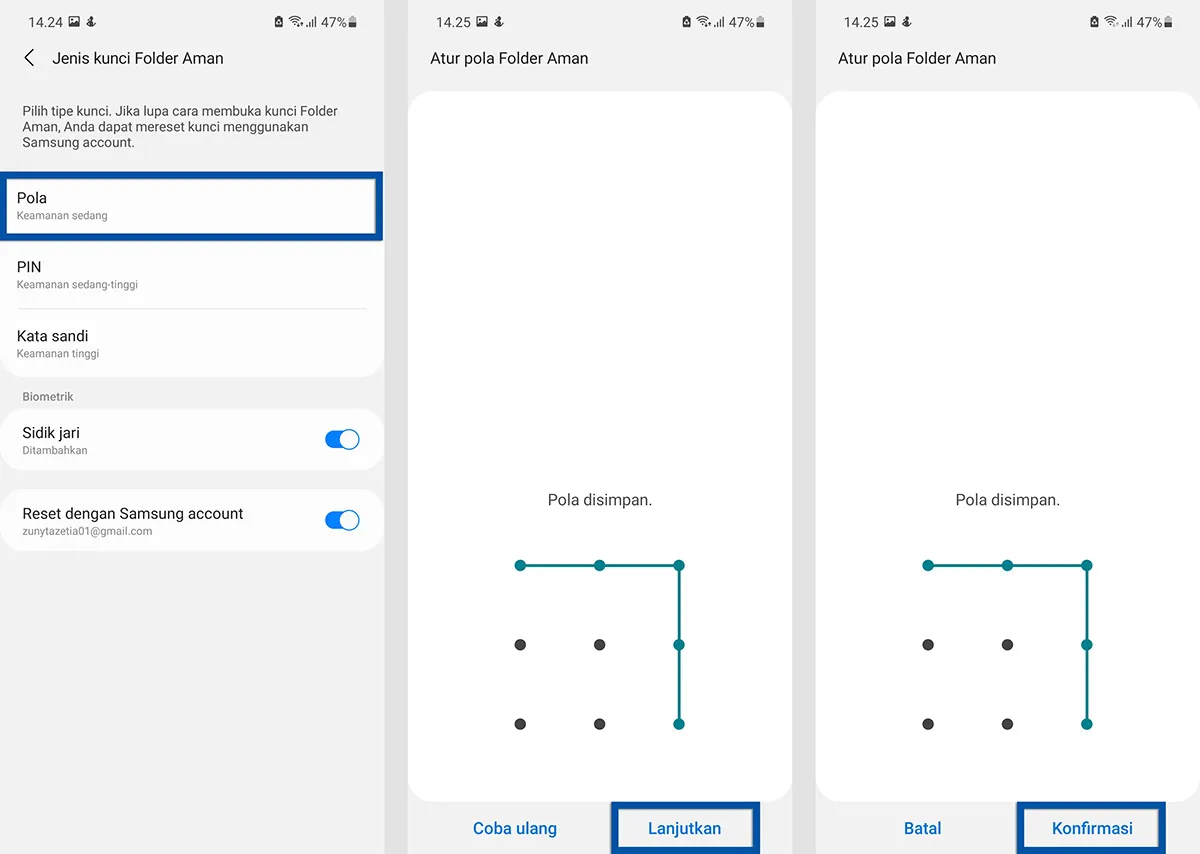1200x854 pixels.
Task: Tap Batal to cancel pattern confirmation
Action: coord(922,828)
